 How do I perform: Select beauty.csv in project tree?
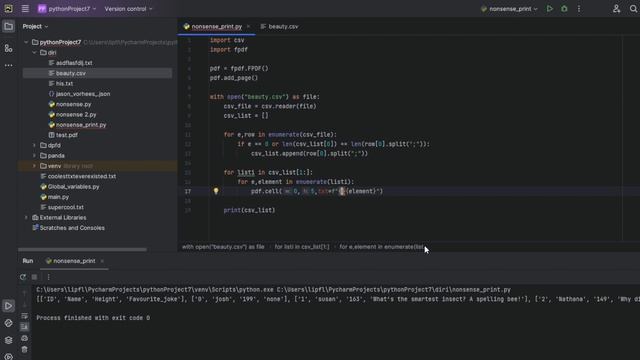(x=97, y=73)
